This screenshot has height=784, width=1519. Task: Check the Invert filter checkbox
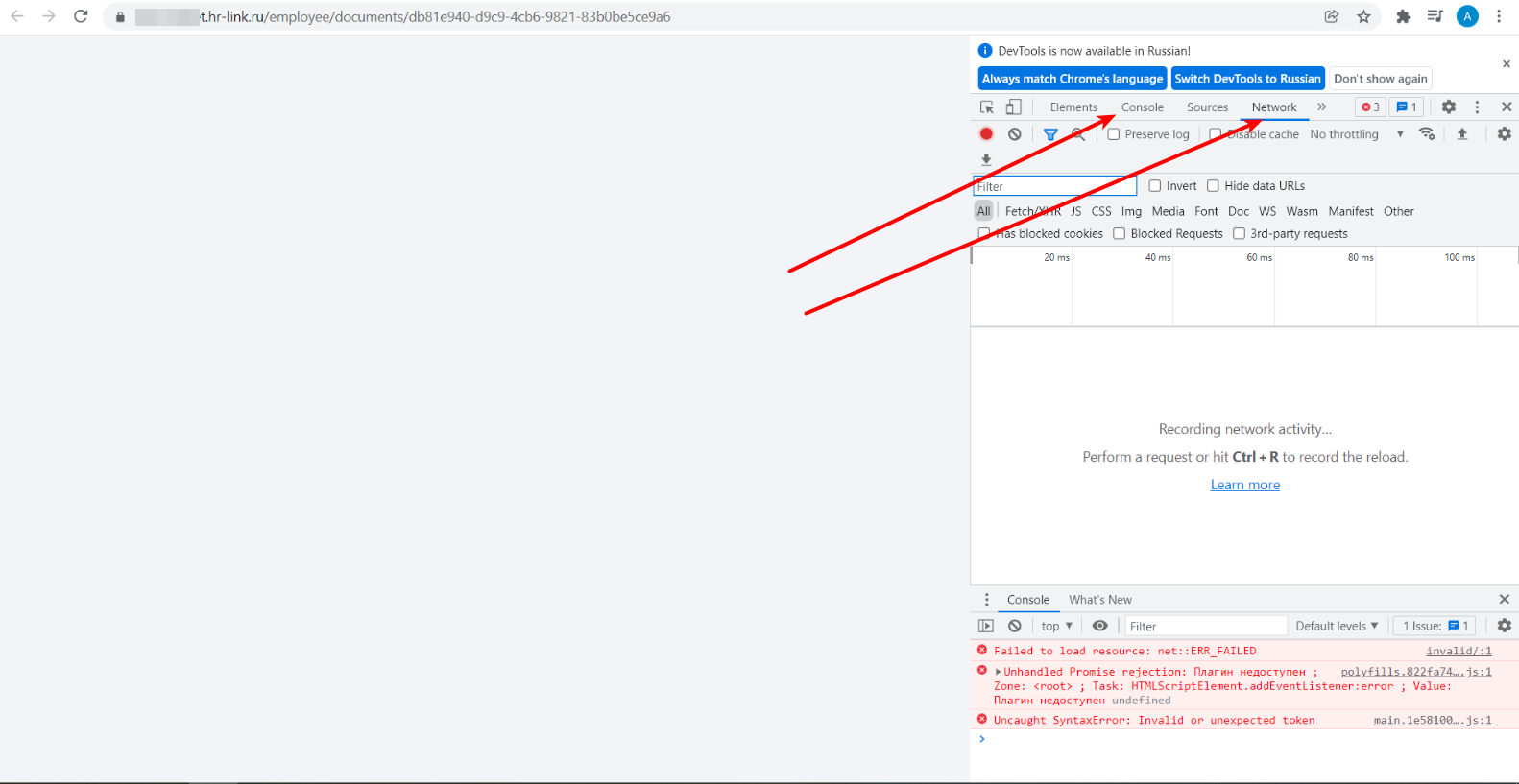(1155, 186)
